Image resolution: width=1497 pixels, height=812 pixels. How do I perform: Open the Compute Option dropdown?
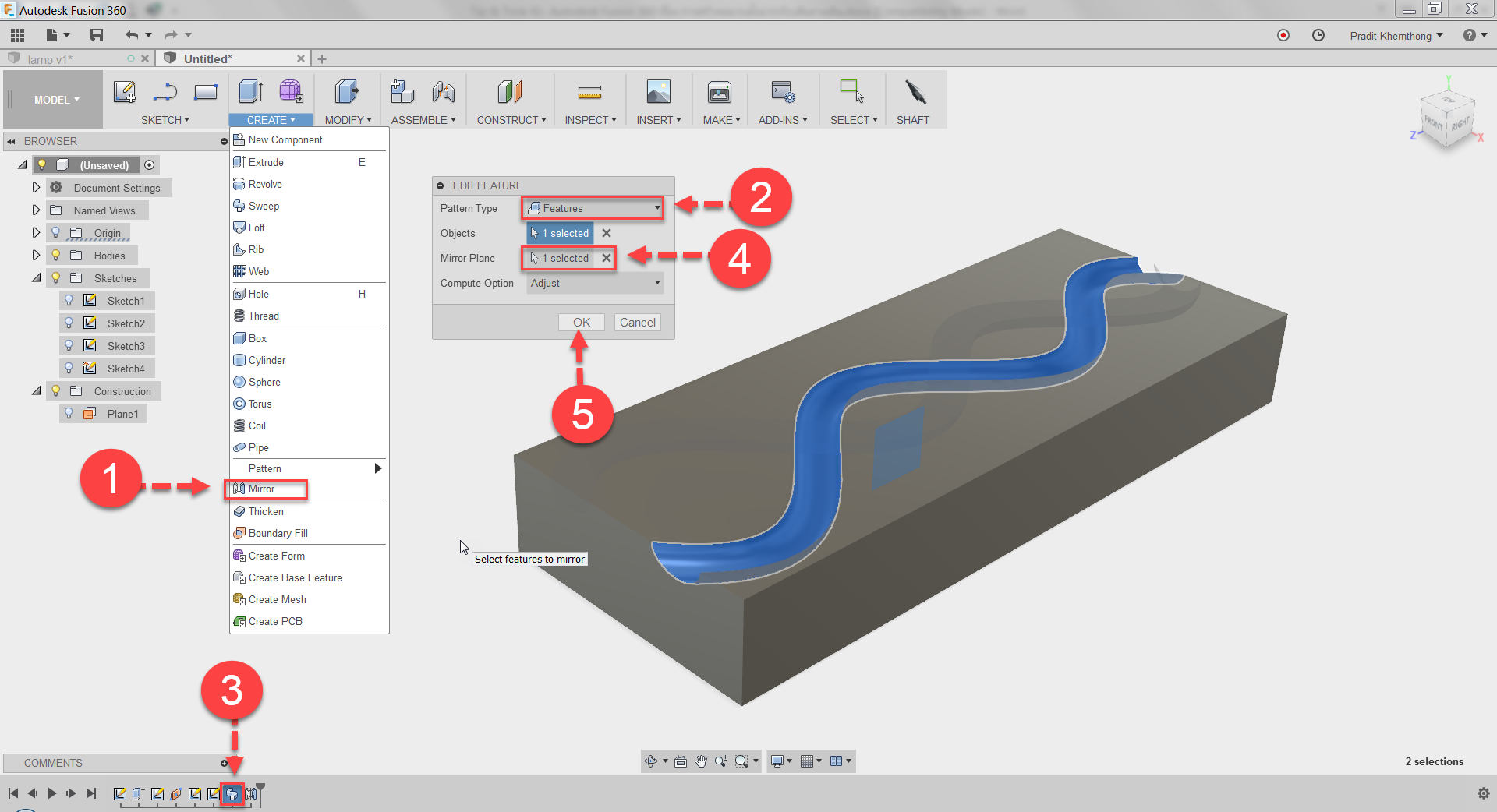pos(594,283)
